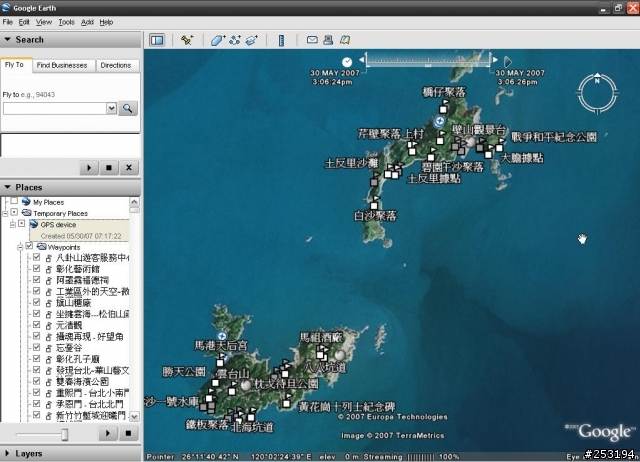This screenshot has width=640, height=462.
Task: Show the ruler measuring tool
Action: point(281,40)
